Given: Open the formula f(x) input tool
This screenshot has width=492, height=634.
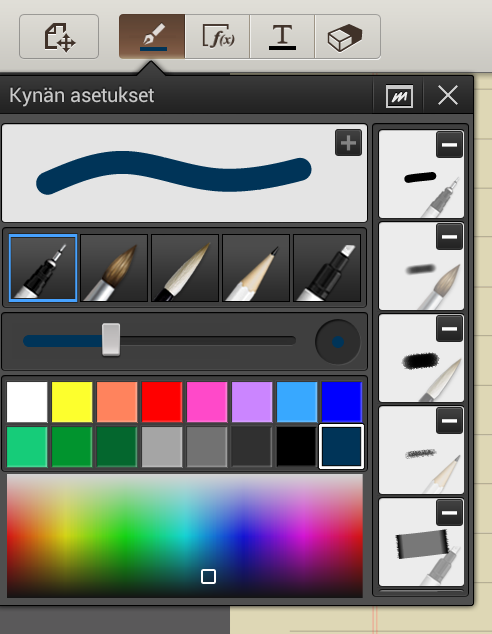Looking at the screenshot, I should tap(217, 37).
